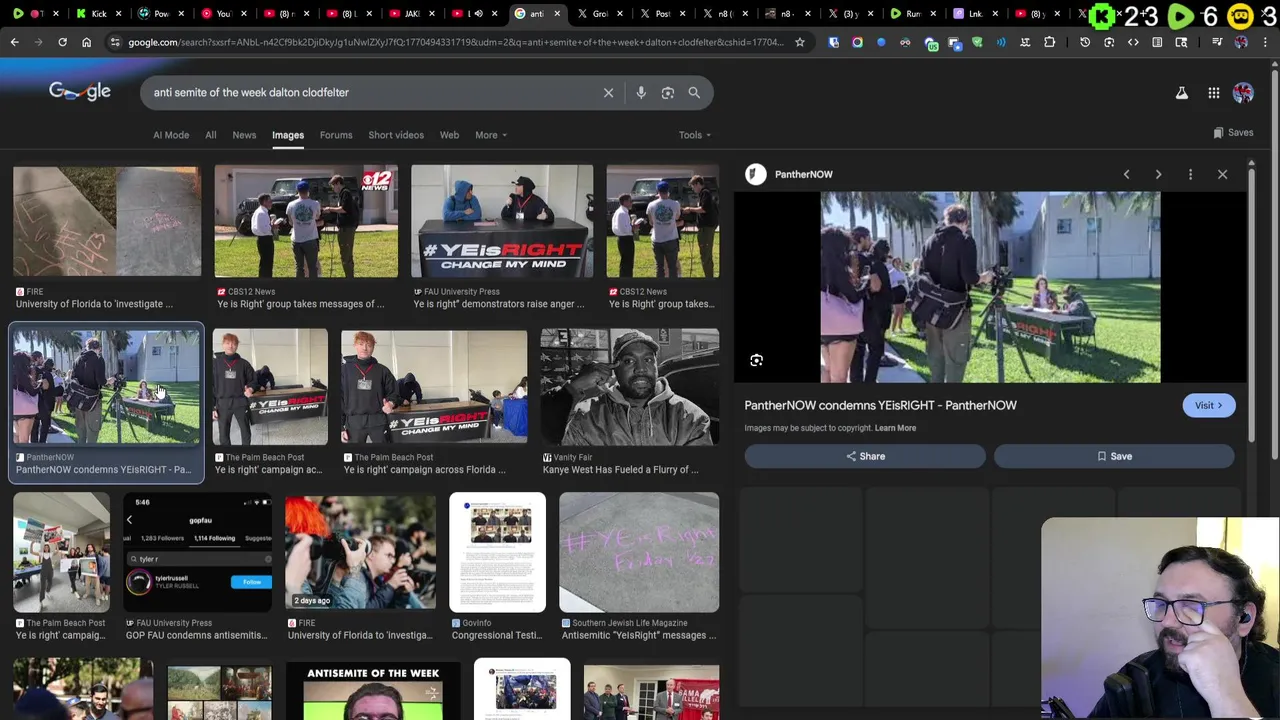
Task: Open FAU University Press YEisRIGHT table thumbnail
Action: tap(502, 221)
